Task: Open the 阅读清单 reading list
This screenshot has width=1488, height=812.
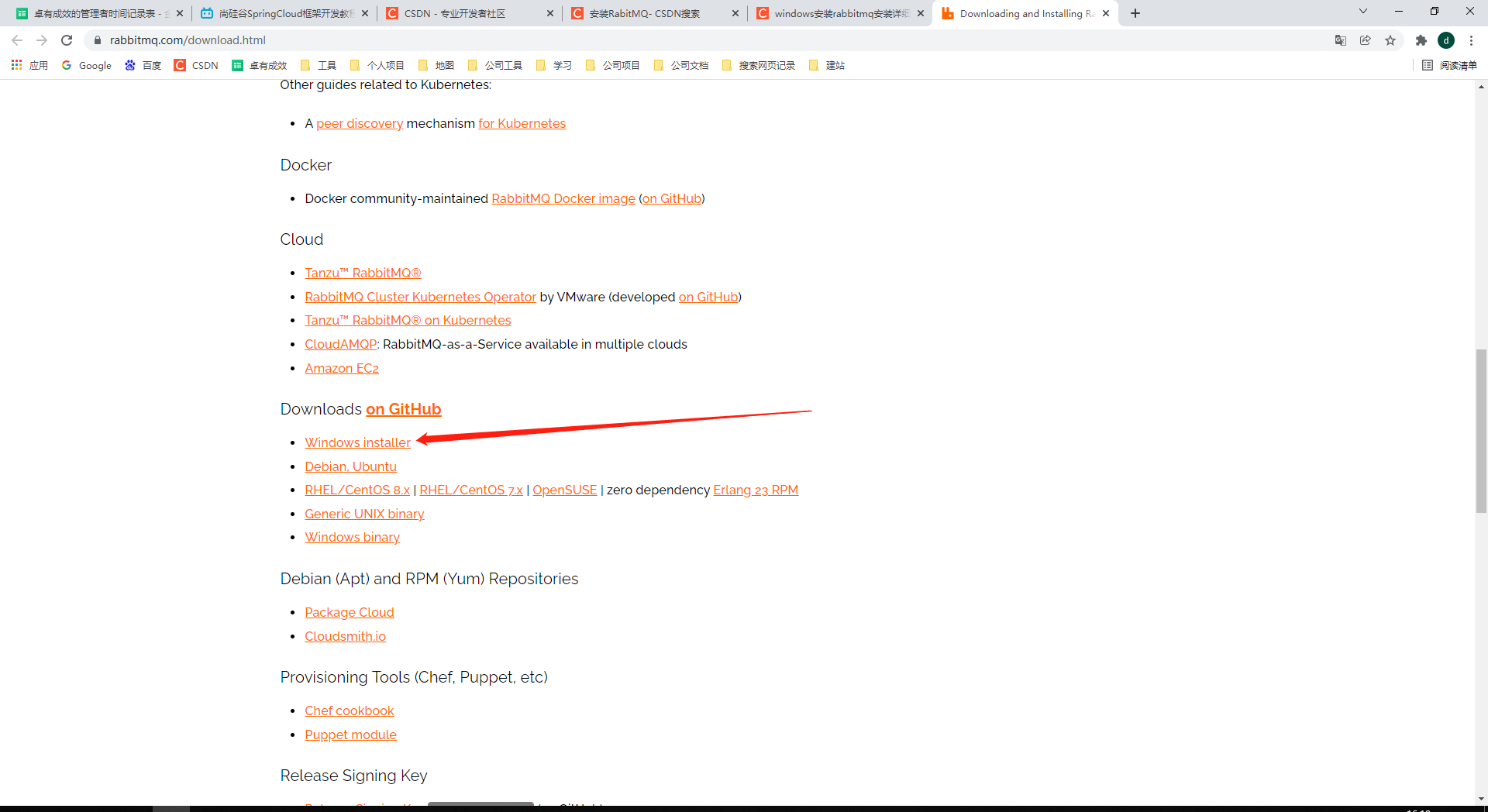Action: click(x=1450, y=65)
